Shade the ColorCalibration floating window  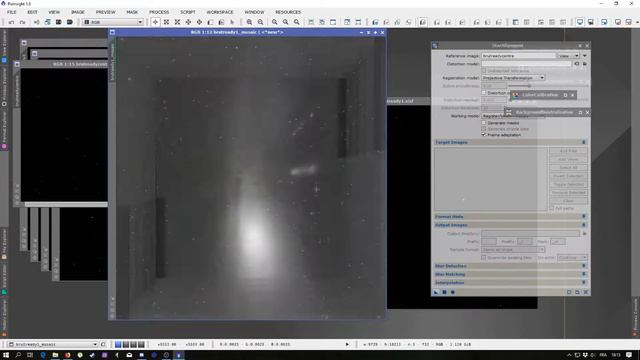pos(565,95)
